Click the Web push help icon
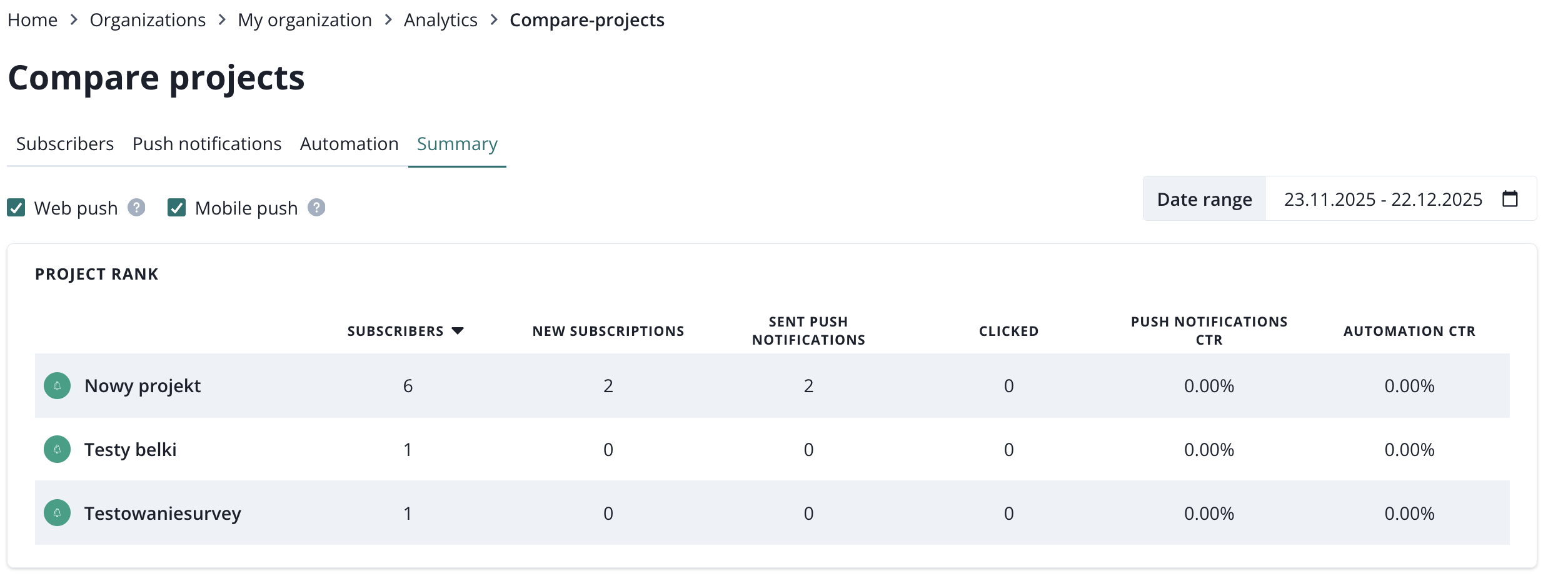Viewport: 1568px width, 588px height. [x=136, y=208]
